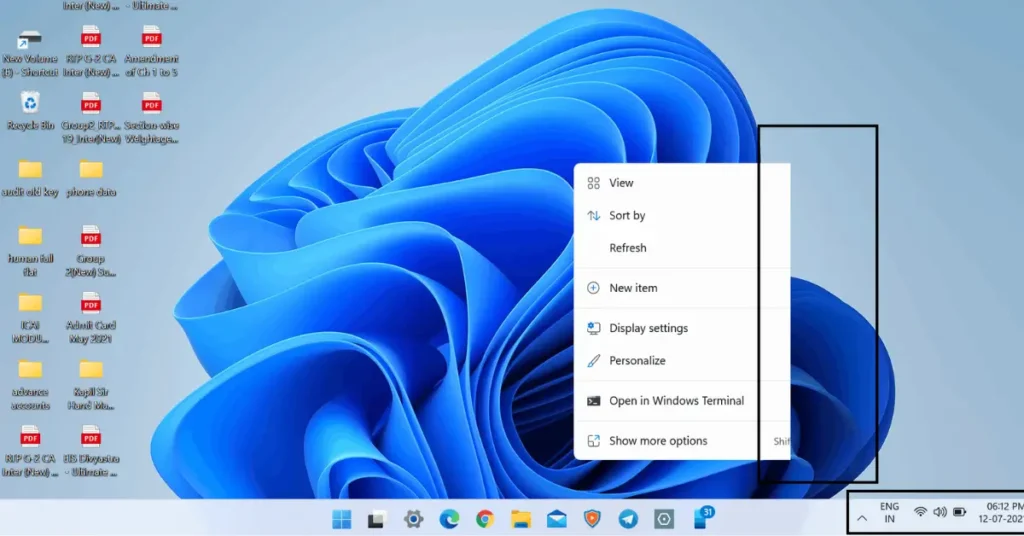Open Google Chrome from the taskbar
Image resolution: width=1024 pixels, height=536 pixels.
click(485, 519)
